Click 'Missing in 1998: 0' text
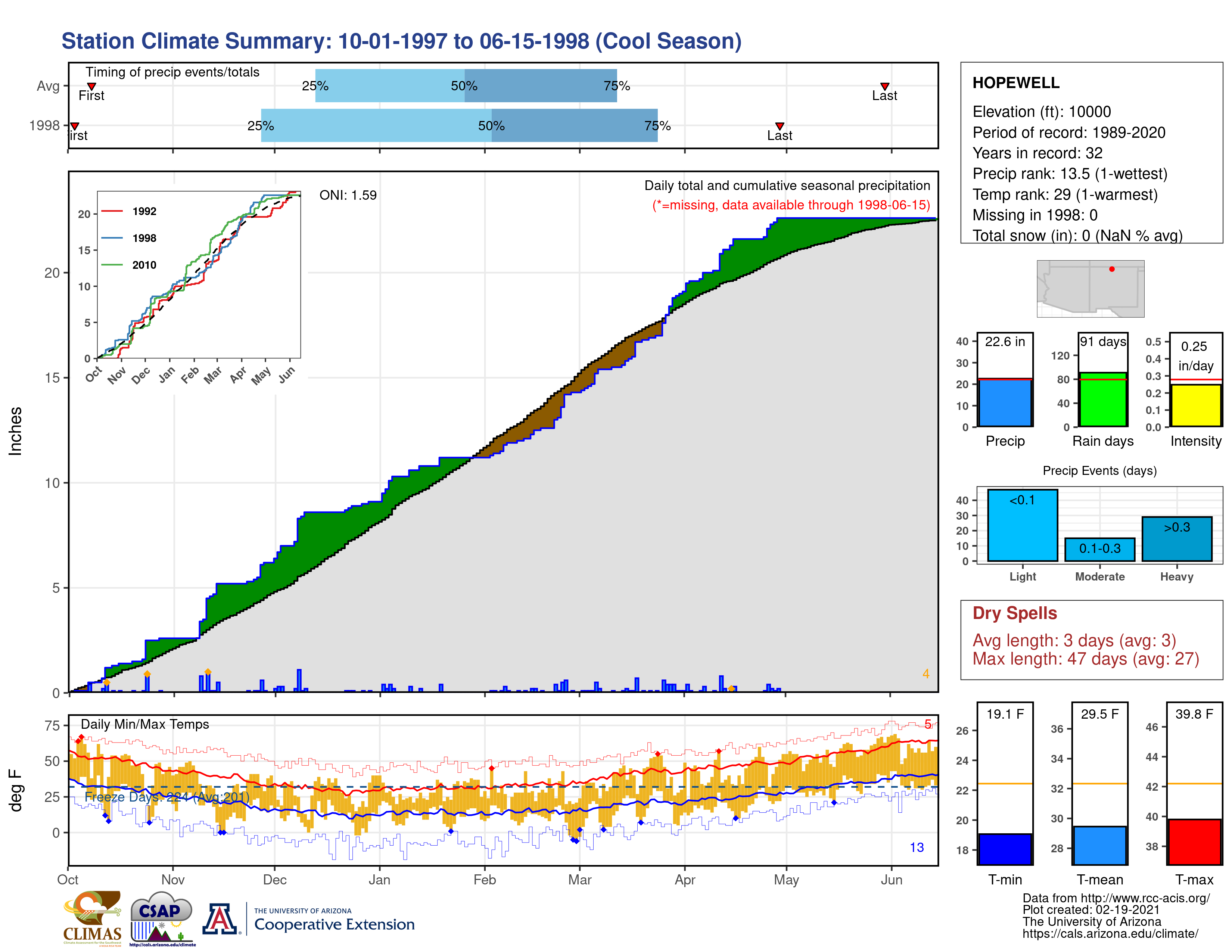This screenshot has height=952, width=1232. pyautogui.click(x=1035, y=215)
